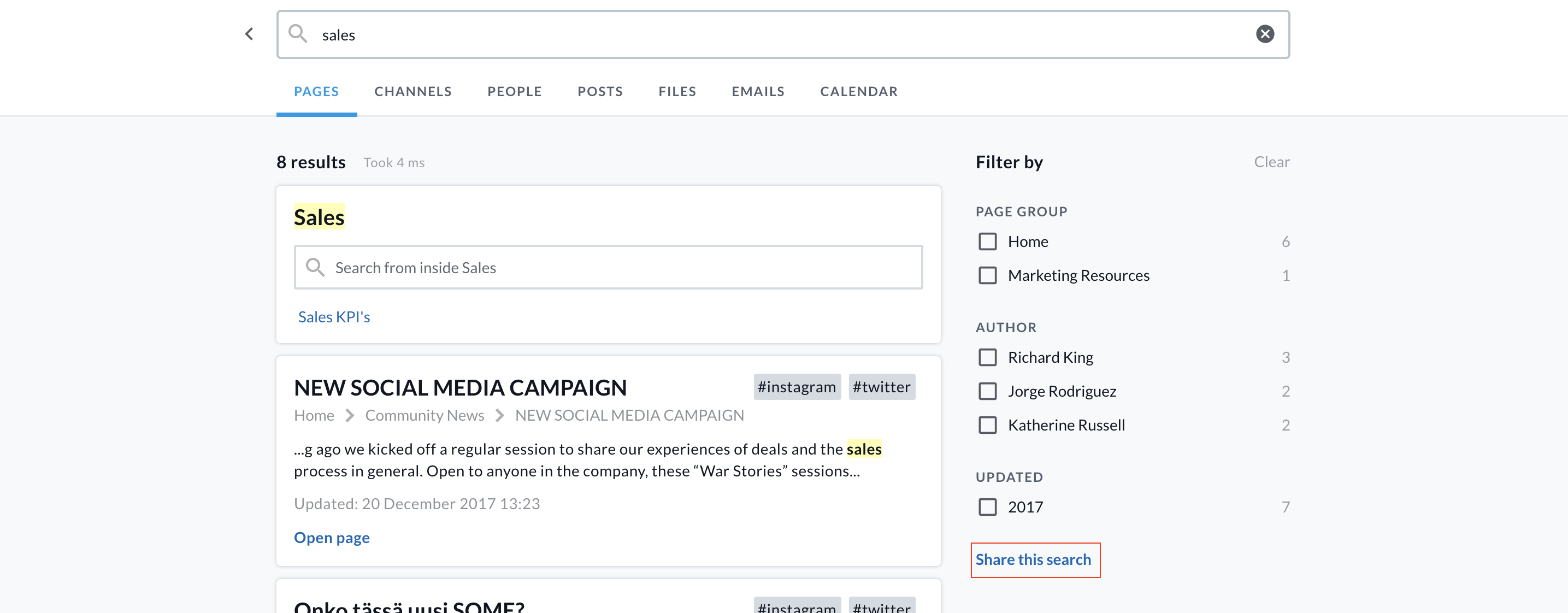This screenshot has height=613, width=1568.
Task: Click the #instagram tag on campaign result
Action: (796, 387)
